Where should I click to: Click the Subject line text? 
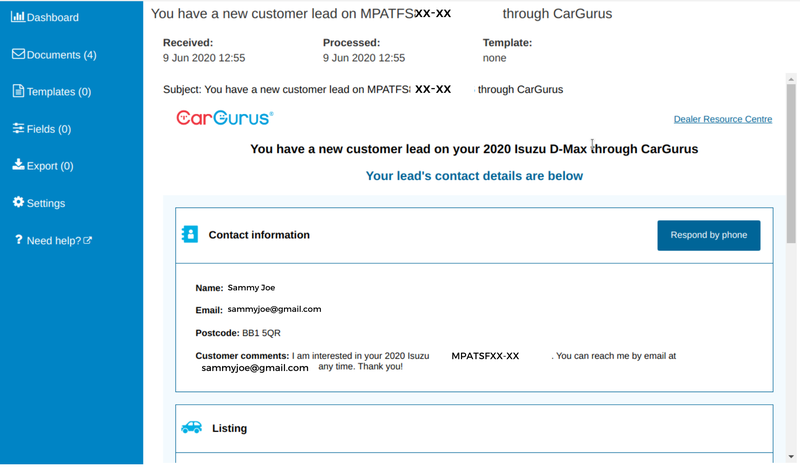[x=363, y=89]
